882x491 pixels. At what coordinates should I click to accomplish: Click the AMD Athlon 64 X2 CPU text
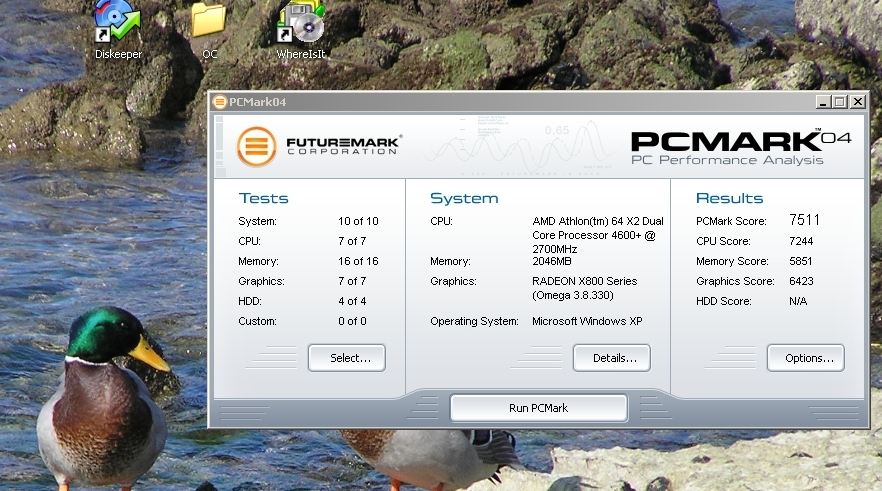[x=598, y=235]
